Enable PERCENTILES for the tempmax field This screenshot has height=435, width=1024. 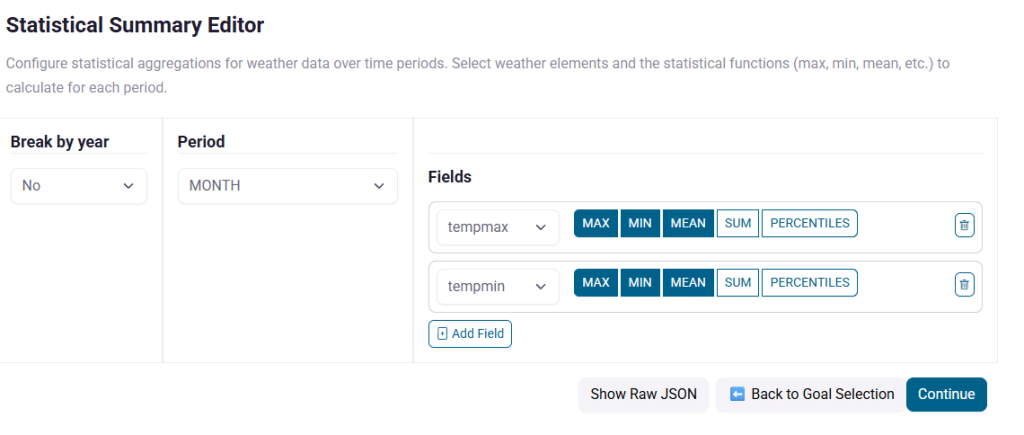[x=809, y=224]
